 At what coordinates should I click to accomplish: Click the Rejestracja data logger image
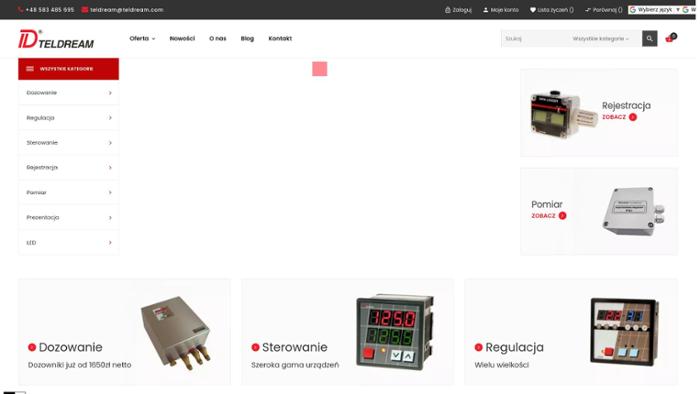[x=563, y=114]
